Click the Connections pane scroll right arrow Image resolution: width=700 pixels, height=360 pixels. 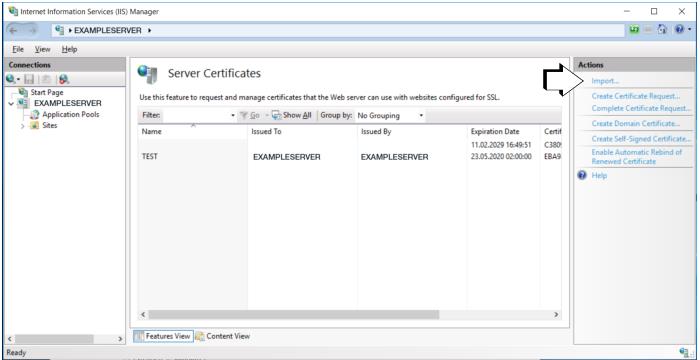tap(120, 339)
